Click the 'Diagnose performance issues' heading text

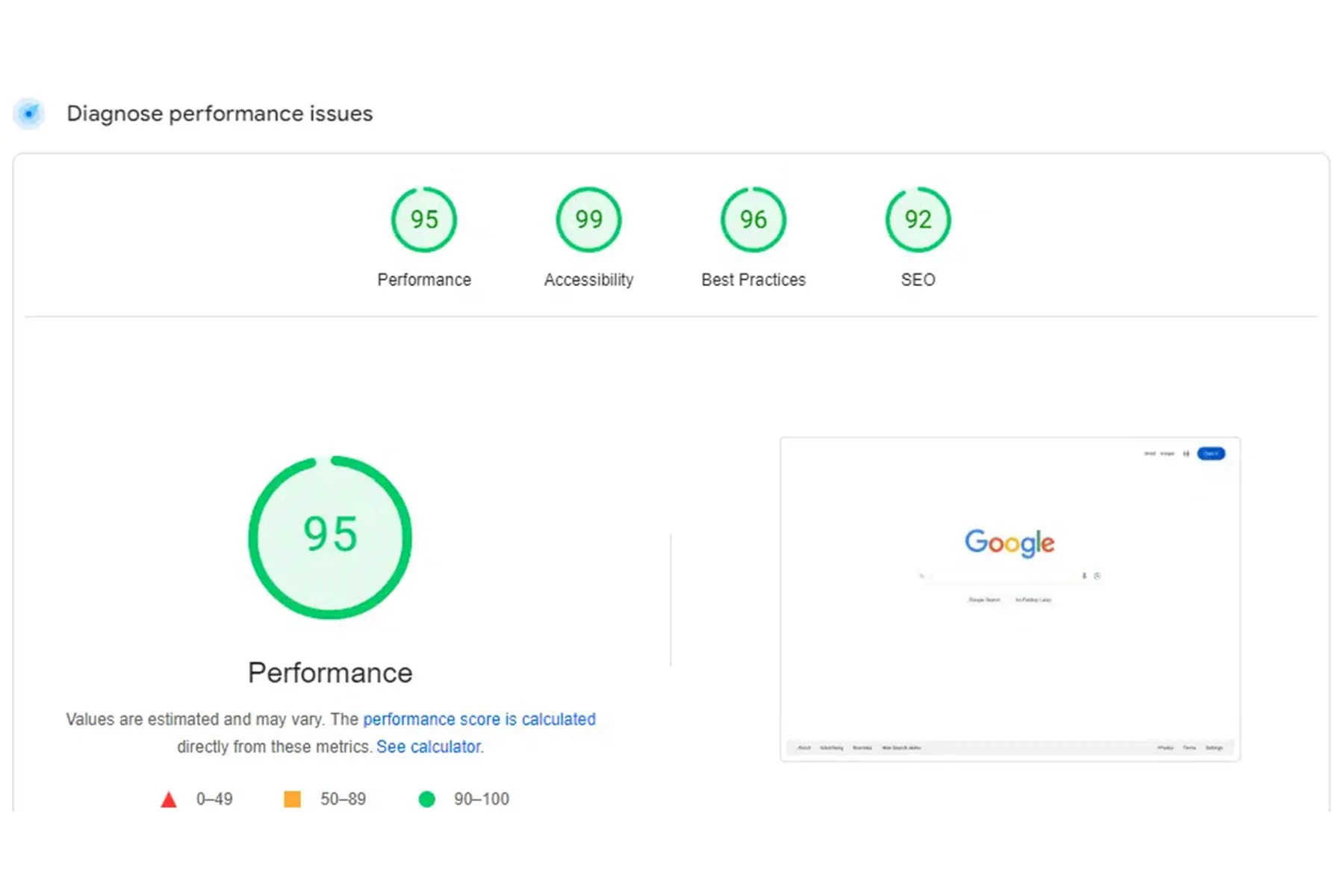[x=220, y=113]
